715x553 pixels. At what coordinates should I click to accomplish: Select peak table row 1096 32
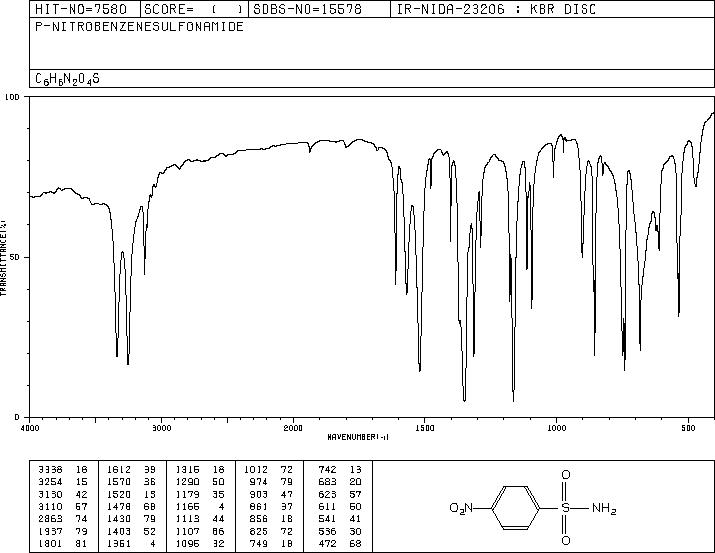coord(201,544)
